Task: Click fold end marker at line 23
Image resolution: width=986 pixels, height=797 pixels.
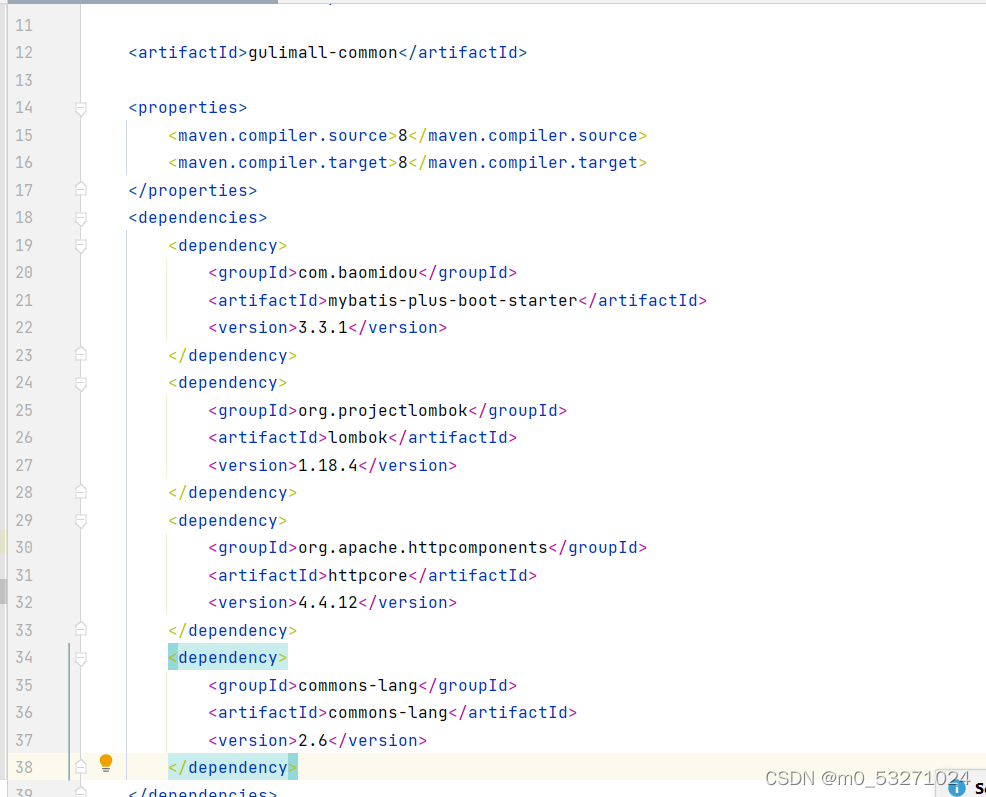Action: (x=80, y=354)
